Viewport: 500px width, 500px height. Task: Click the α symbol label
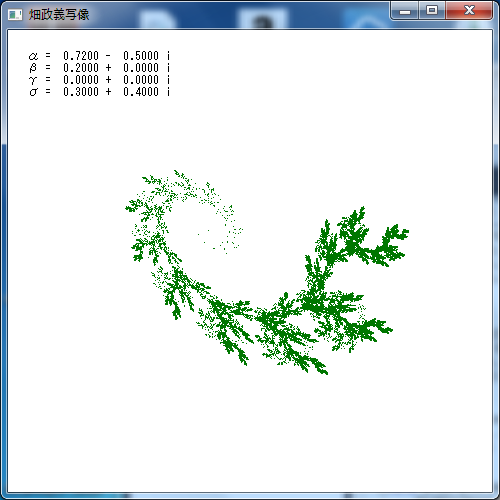(x=33, y=56)
